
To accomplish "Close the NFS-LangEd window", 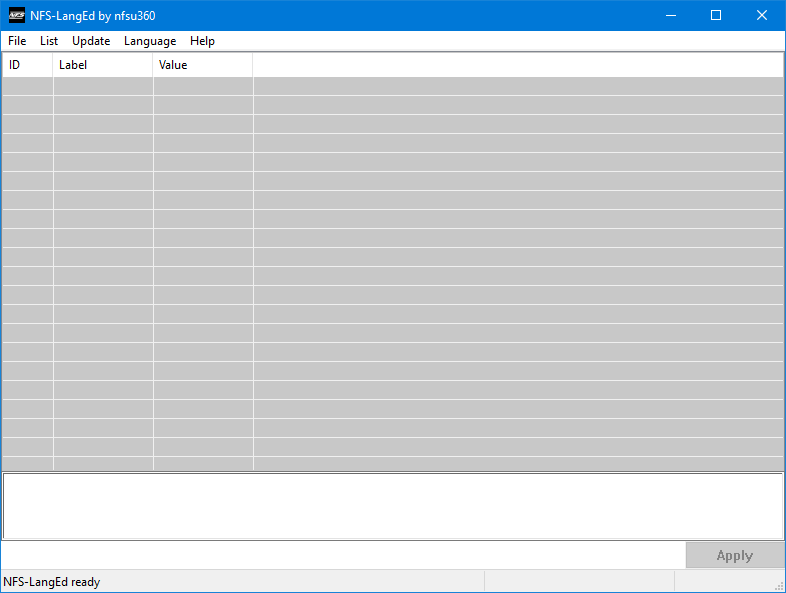I will [x=762, y=15].
